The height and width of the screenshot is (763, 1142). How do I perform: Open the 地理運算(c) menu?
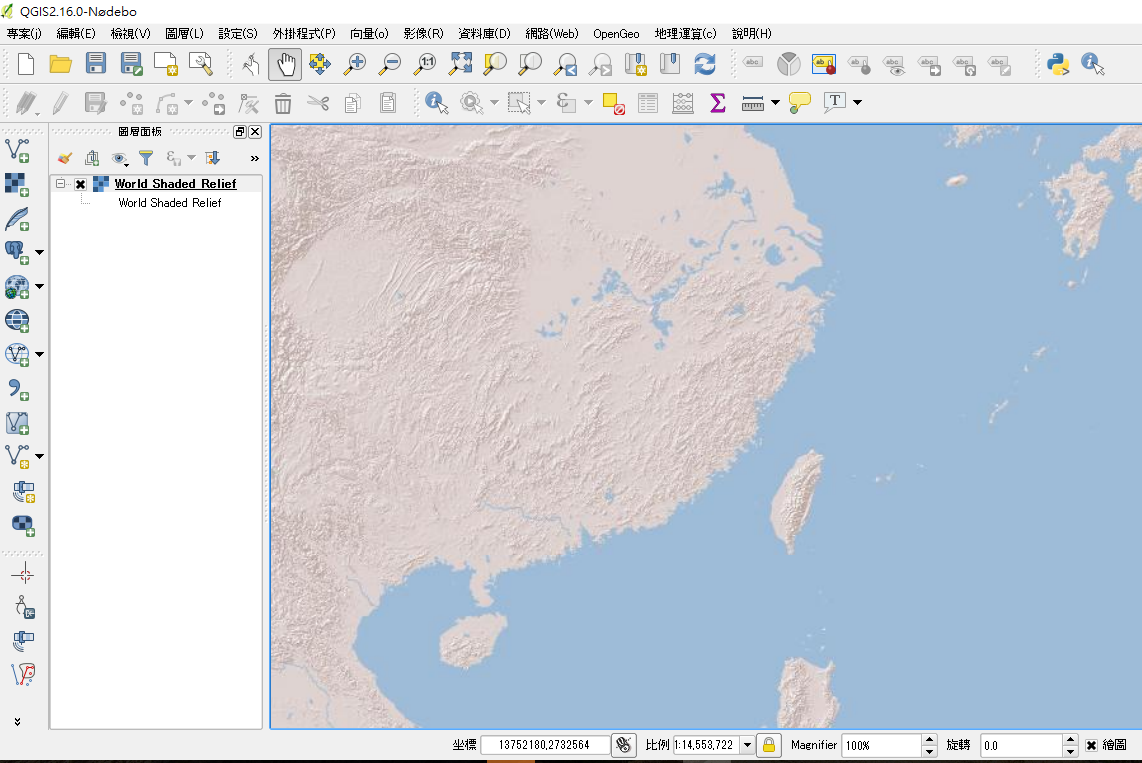(x=685, y=33)
